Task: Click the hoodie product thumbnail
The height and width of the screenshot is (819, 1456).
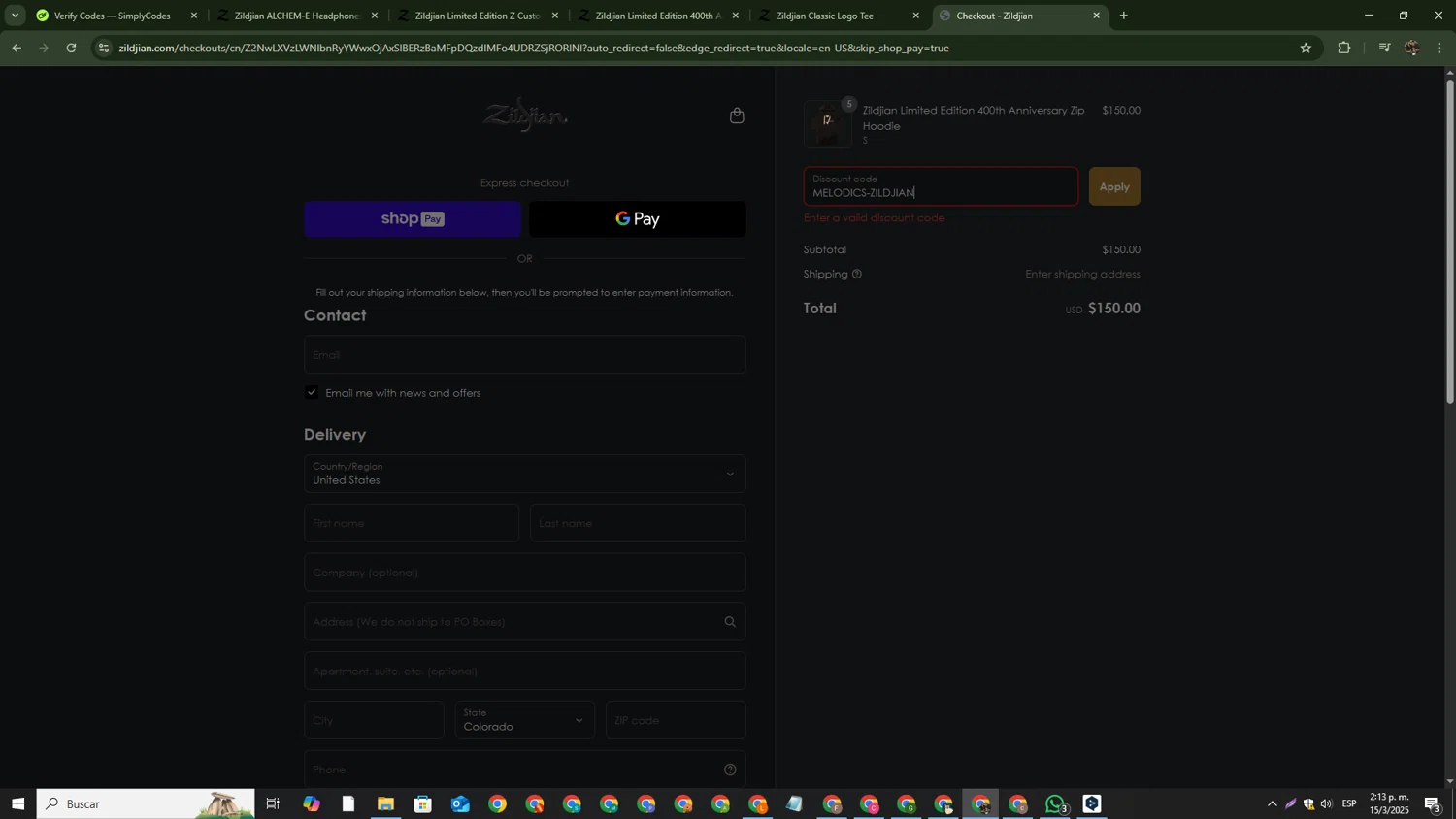Action: coord(828,124)
